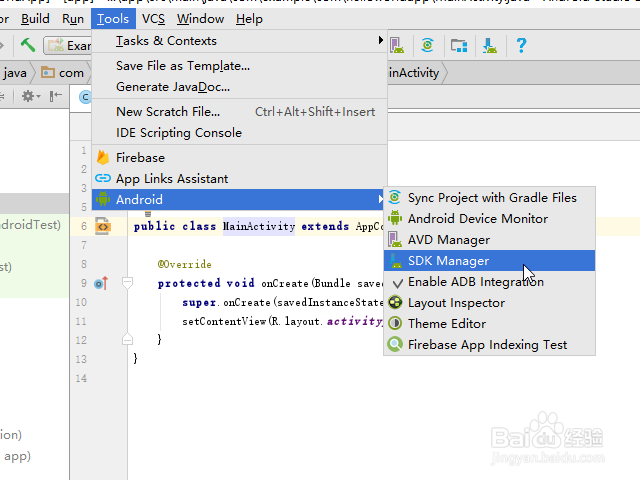Expand Tasks & Contexts submenu
The image size is (640, 480).
point(239,41)
